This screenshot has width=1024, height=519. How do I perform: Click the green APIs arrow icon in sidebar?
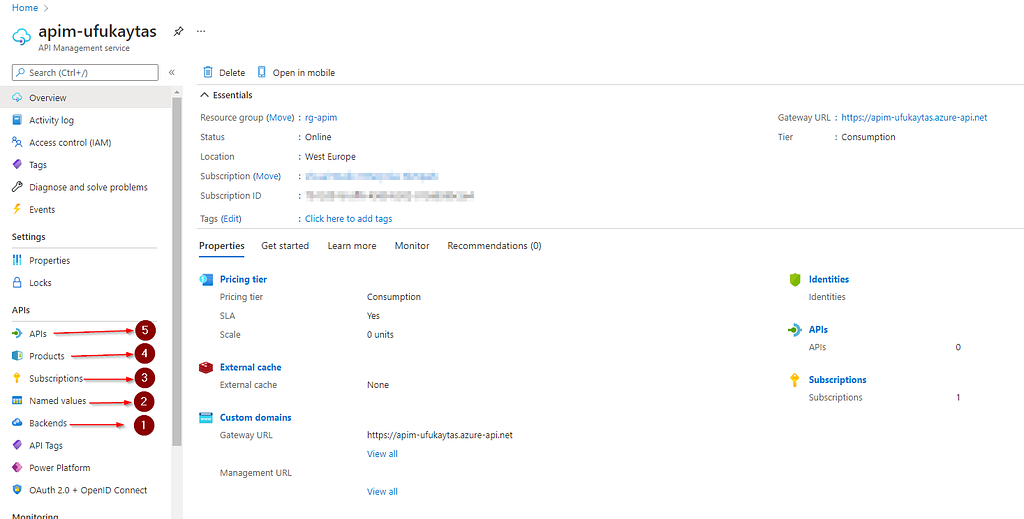pos(18,334)
